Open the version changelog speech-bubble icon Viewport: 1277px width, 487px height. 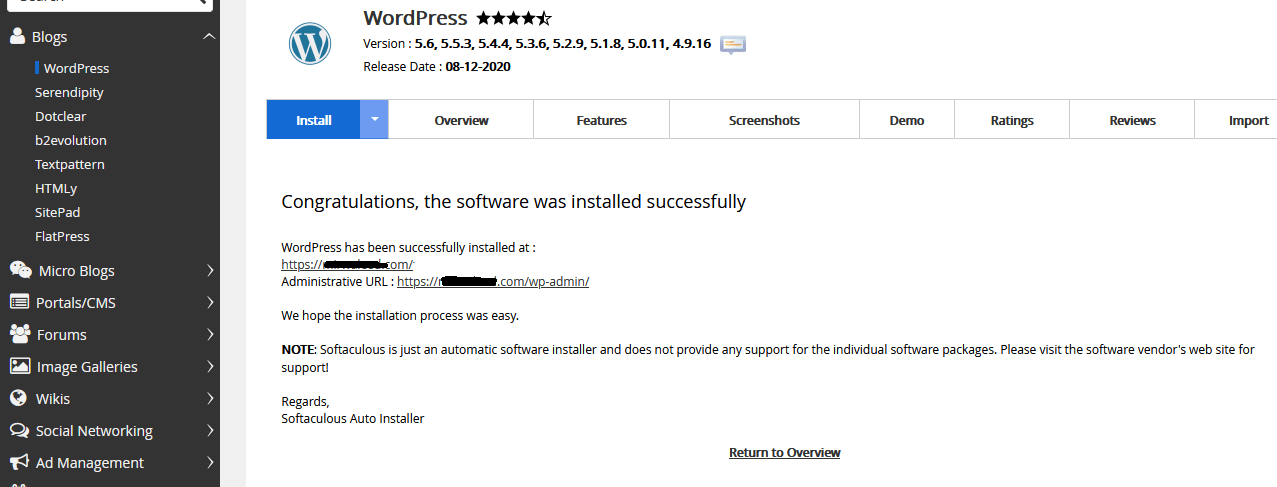pyautogui.click(x=733, y=44)
